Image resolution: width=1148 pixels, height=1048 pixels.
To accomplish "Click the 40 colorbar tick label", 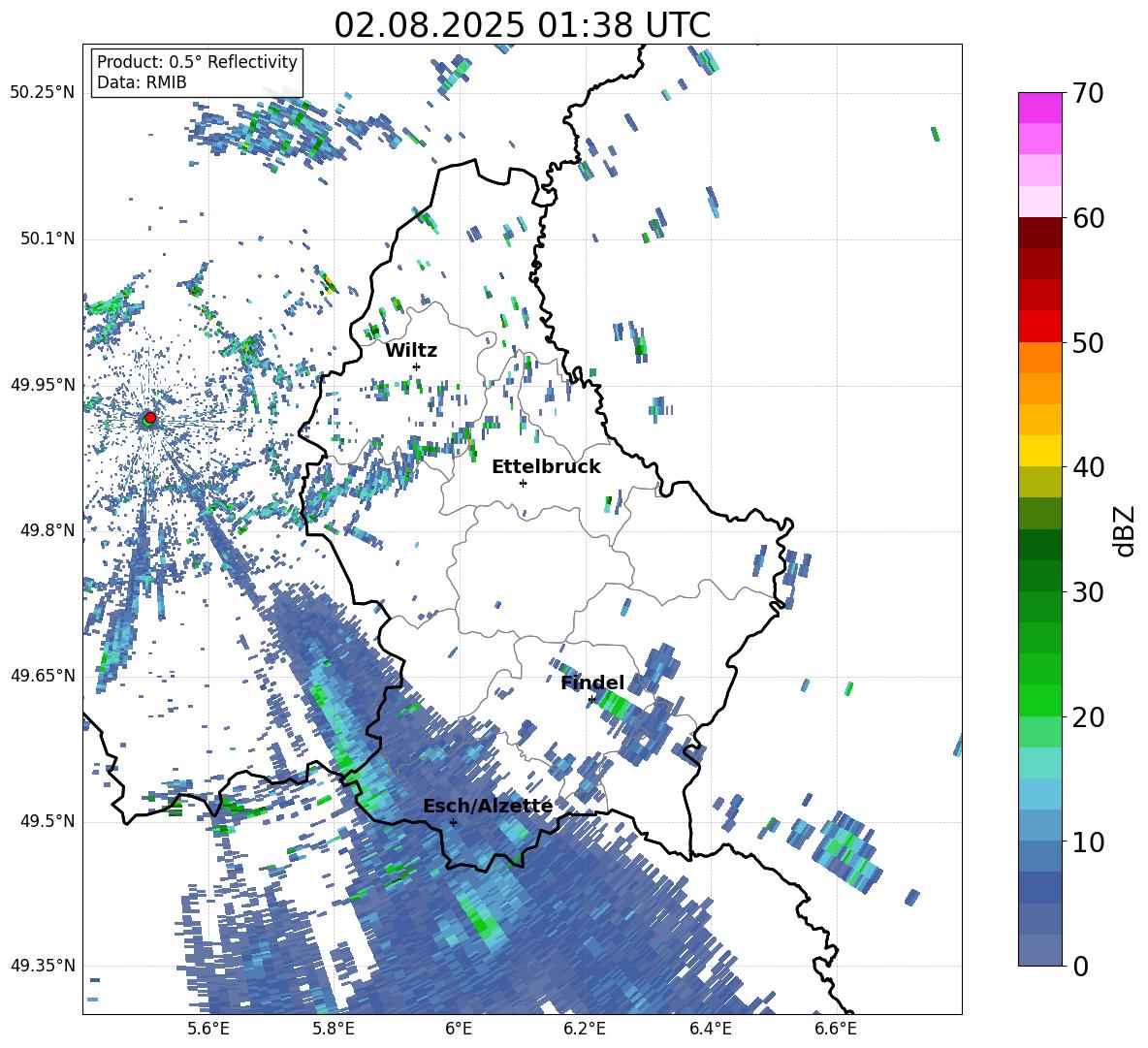I will click(1088, 467).
